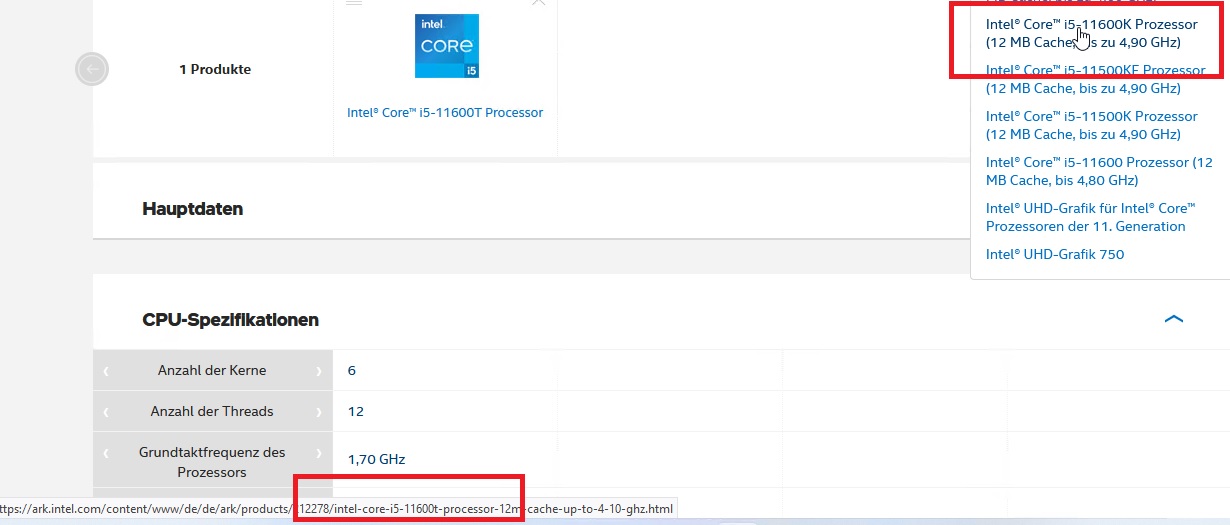Click right chevron in Grundtaktfrequenz des Prozessors row
Viewport: 1230px width, 525px height.
coord(319,453)
